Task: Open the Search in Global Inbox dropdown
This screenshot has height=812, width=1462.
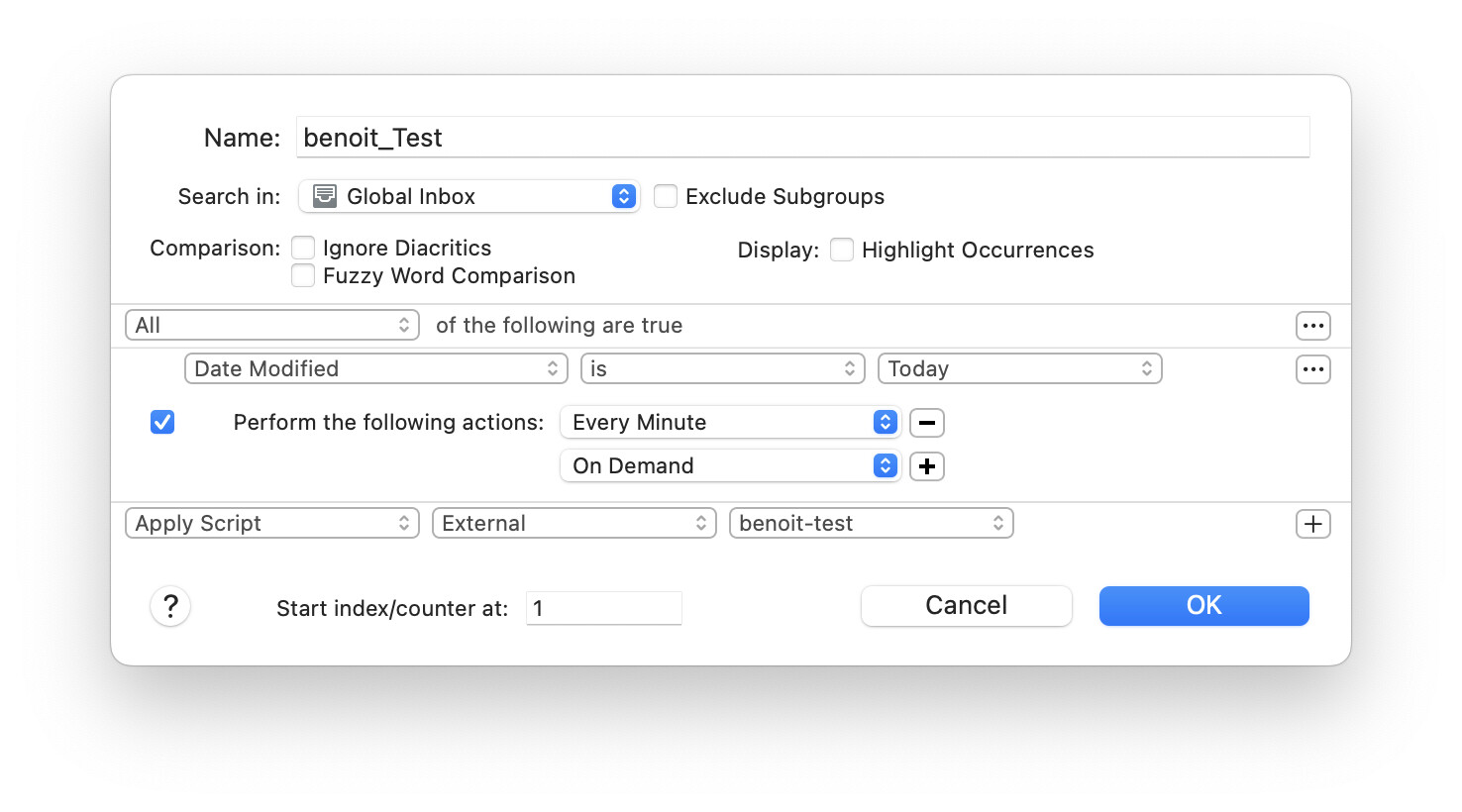Action: (x=470, y=196)
